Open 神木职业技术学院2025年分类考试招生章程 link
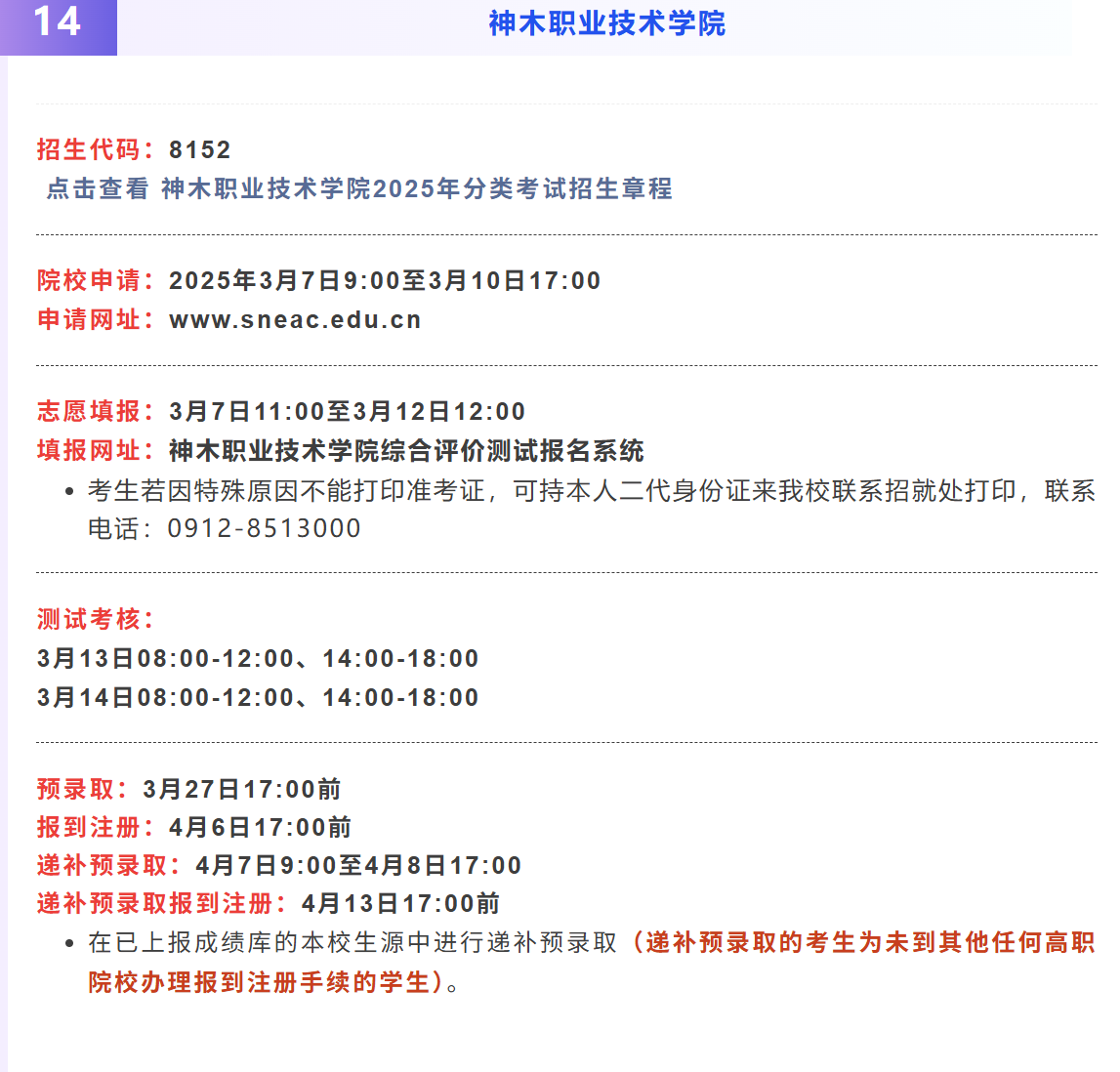The image size is (1120, 1072). (x=418, y=190)
